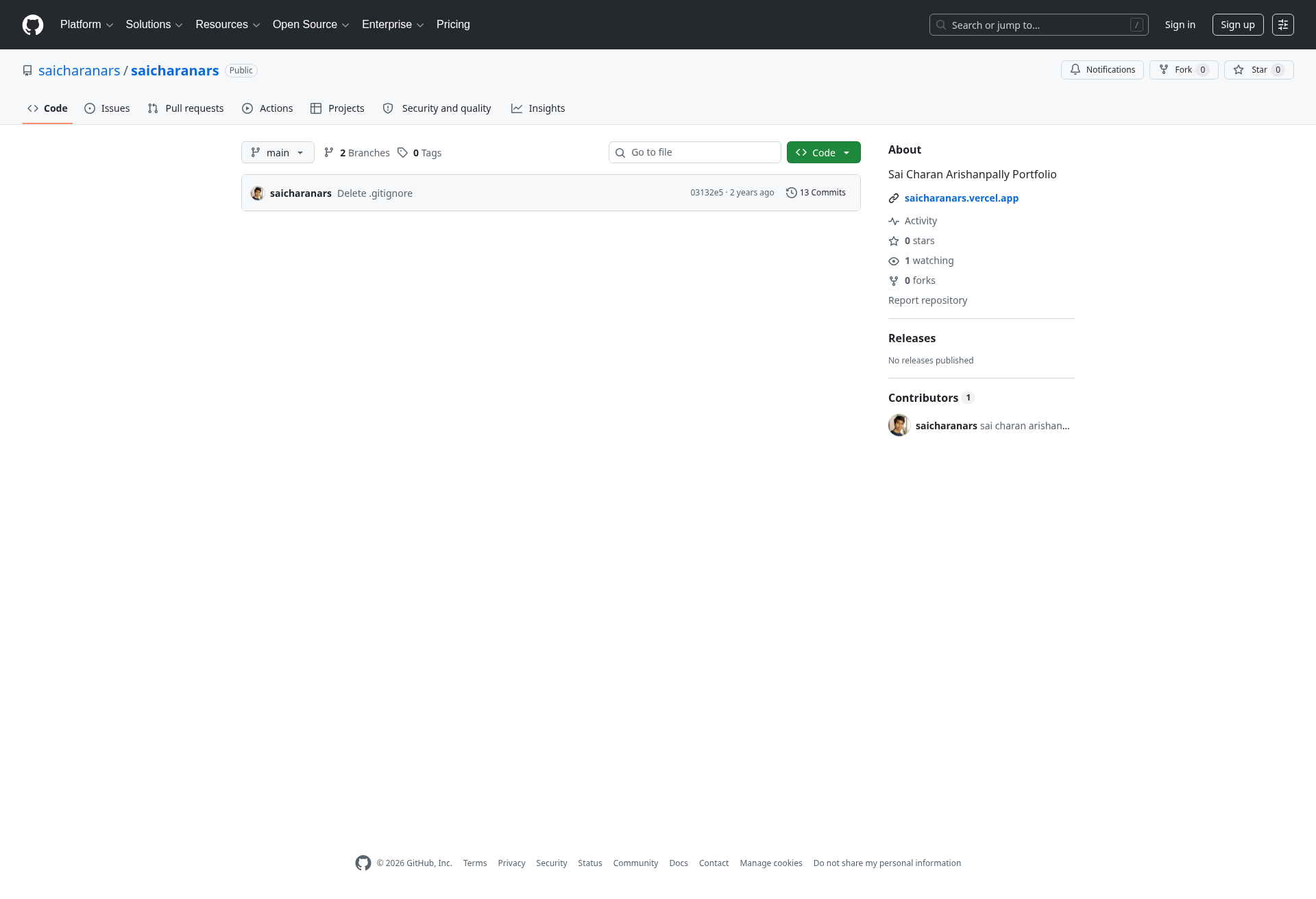Open the Insights tab
The width and height of the screenshot is (1316, 899).
pyautogui.click(x=538, y=108)
